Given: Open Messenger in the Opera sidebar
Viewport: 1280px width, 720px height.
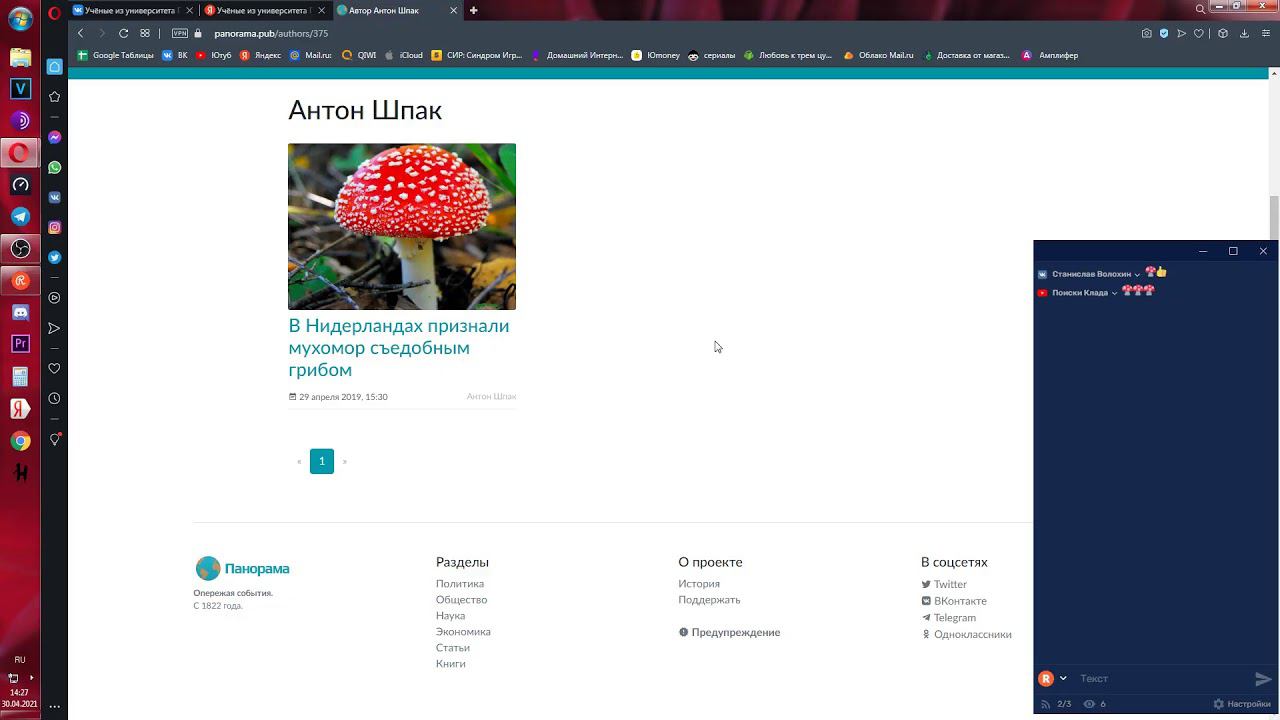Looking at the screenshot, I should [55, 137].
